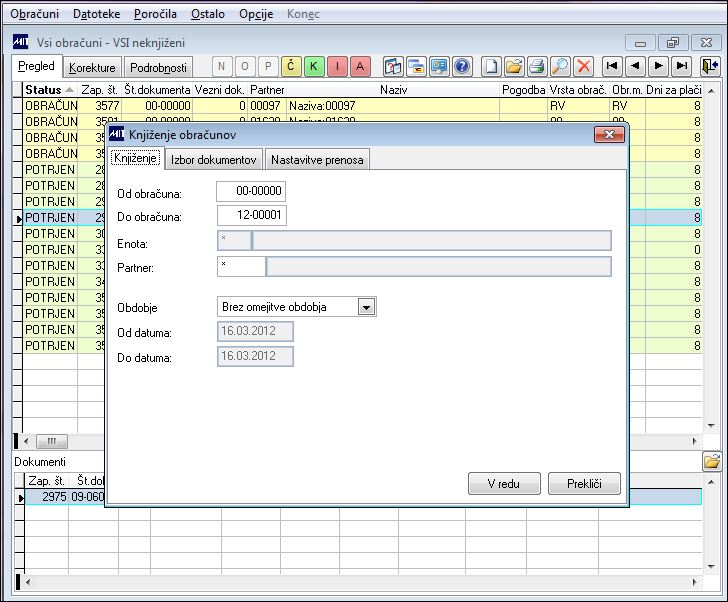The width and height of the screenshot is (728, 602).
Task: Click the main grid horizontal scrollbar thumb
Action: 52,441
